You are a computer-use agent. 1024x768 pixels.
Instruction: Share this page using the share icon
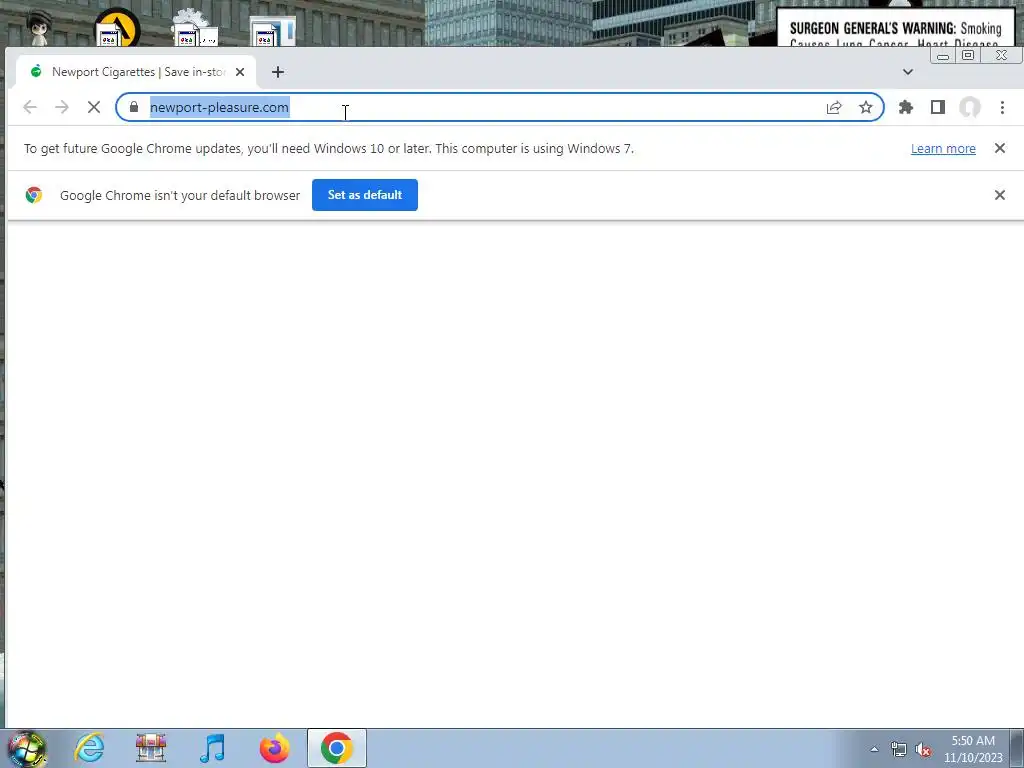point(834,107)
